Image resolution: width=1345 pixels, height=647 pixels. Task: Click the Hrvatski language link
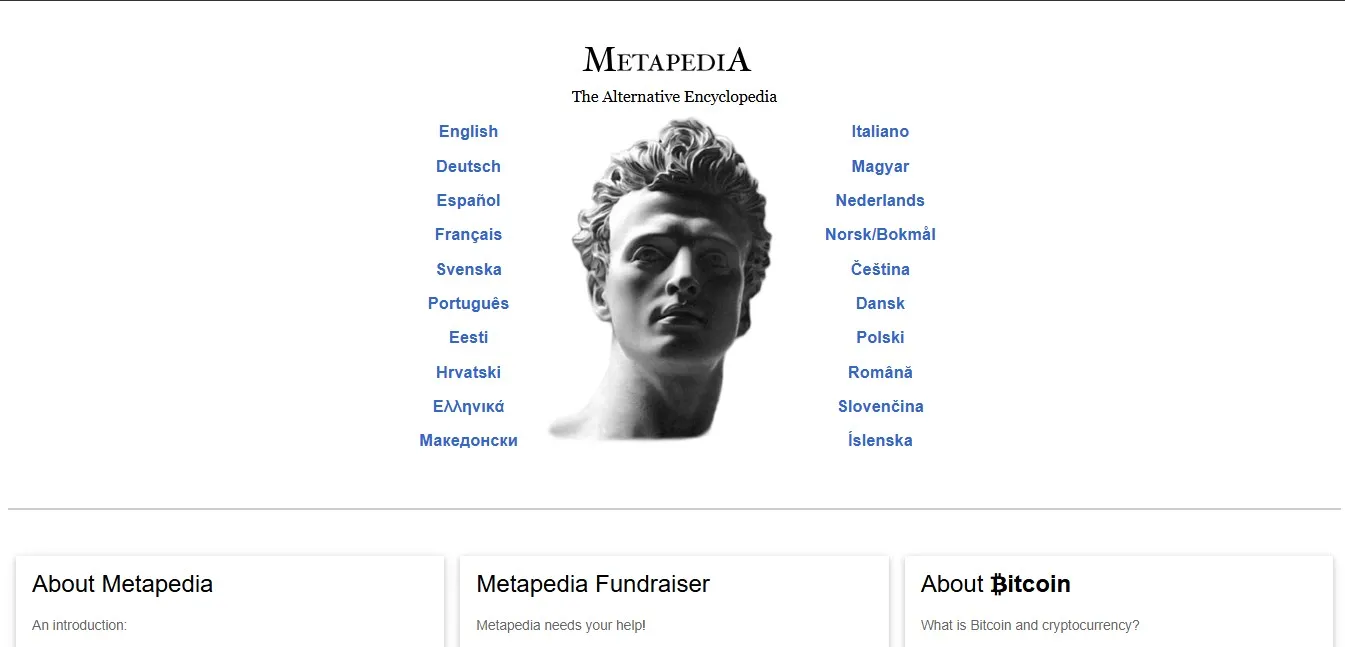(x=468, y=372)
